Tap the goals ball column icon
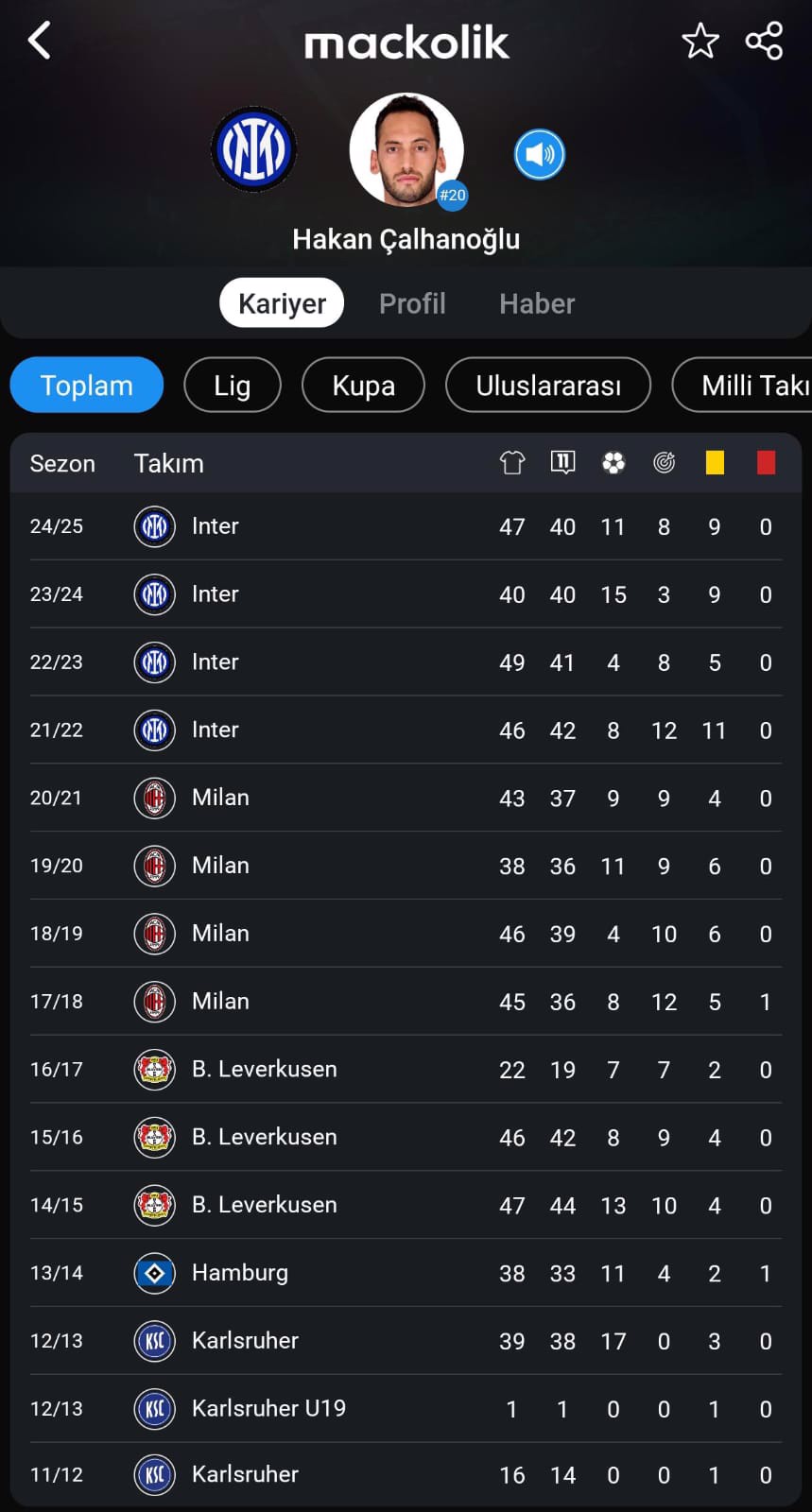This screenshot has height=1512, width=812. coord(613,462)
